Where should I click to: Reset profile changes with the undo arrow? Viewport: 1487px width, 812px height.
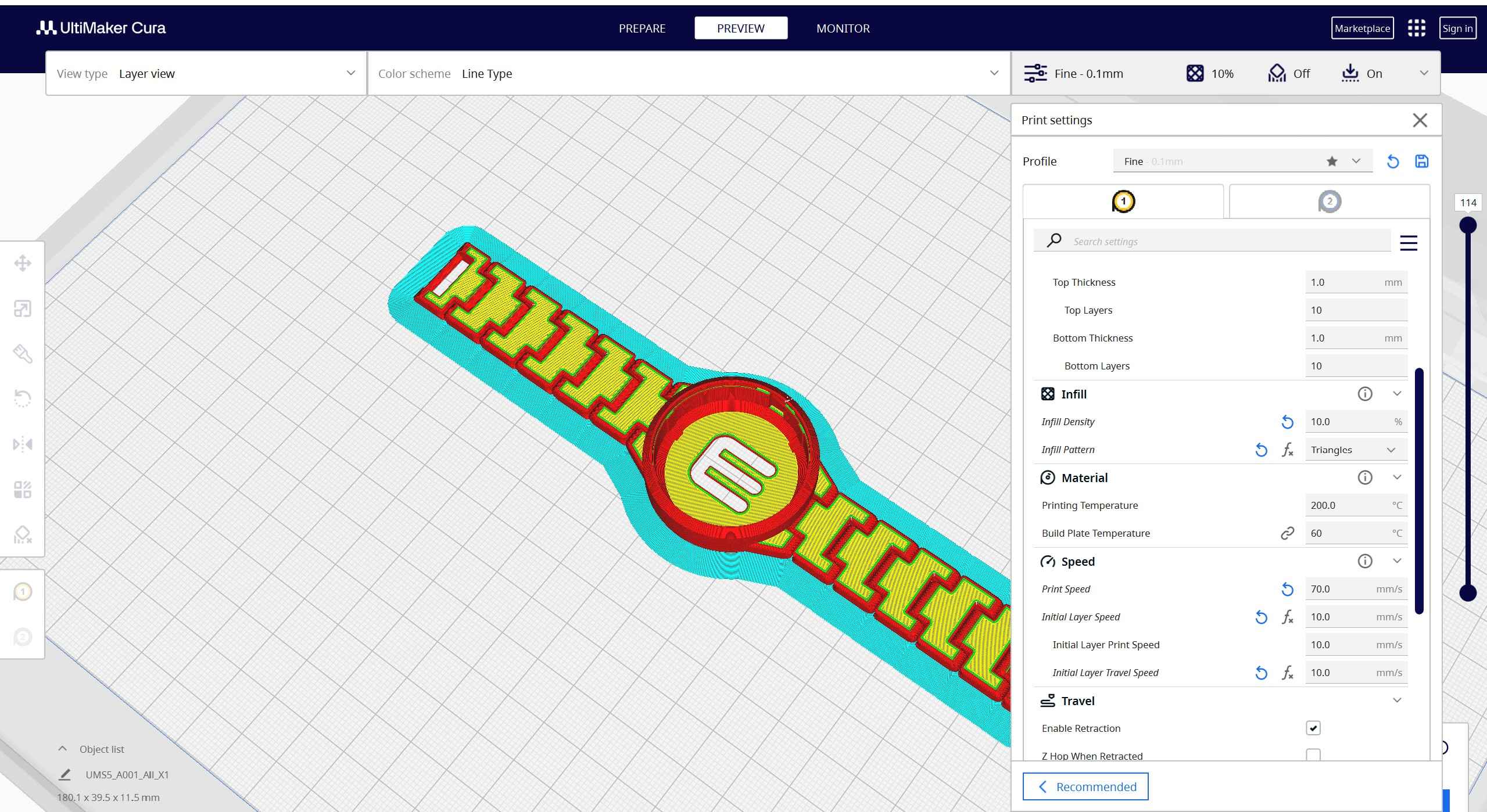tap(1393, 161)
